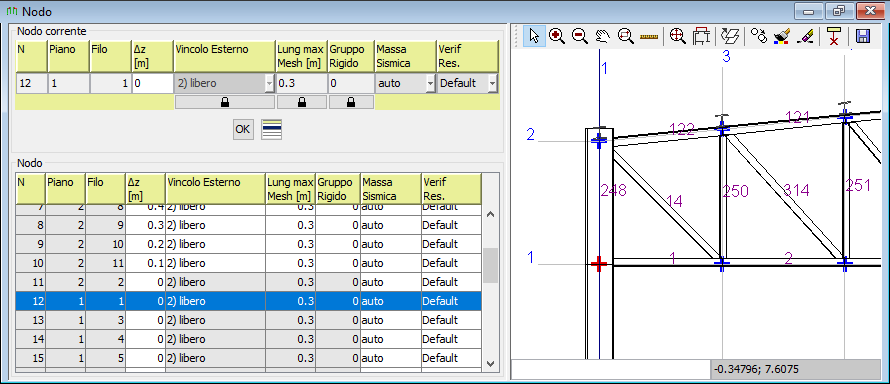890x384 pixels.
Task: Click top chord label 121
Action: point(797,117)
